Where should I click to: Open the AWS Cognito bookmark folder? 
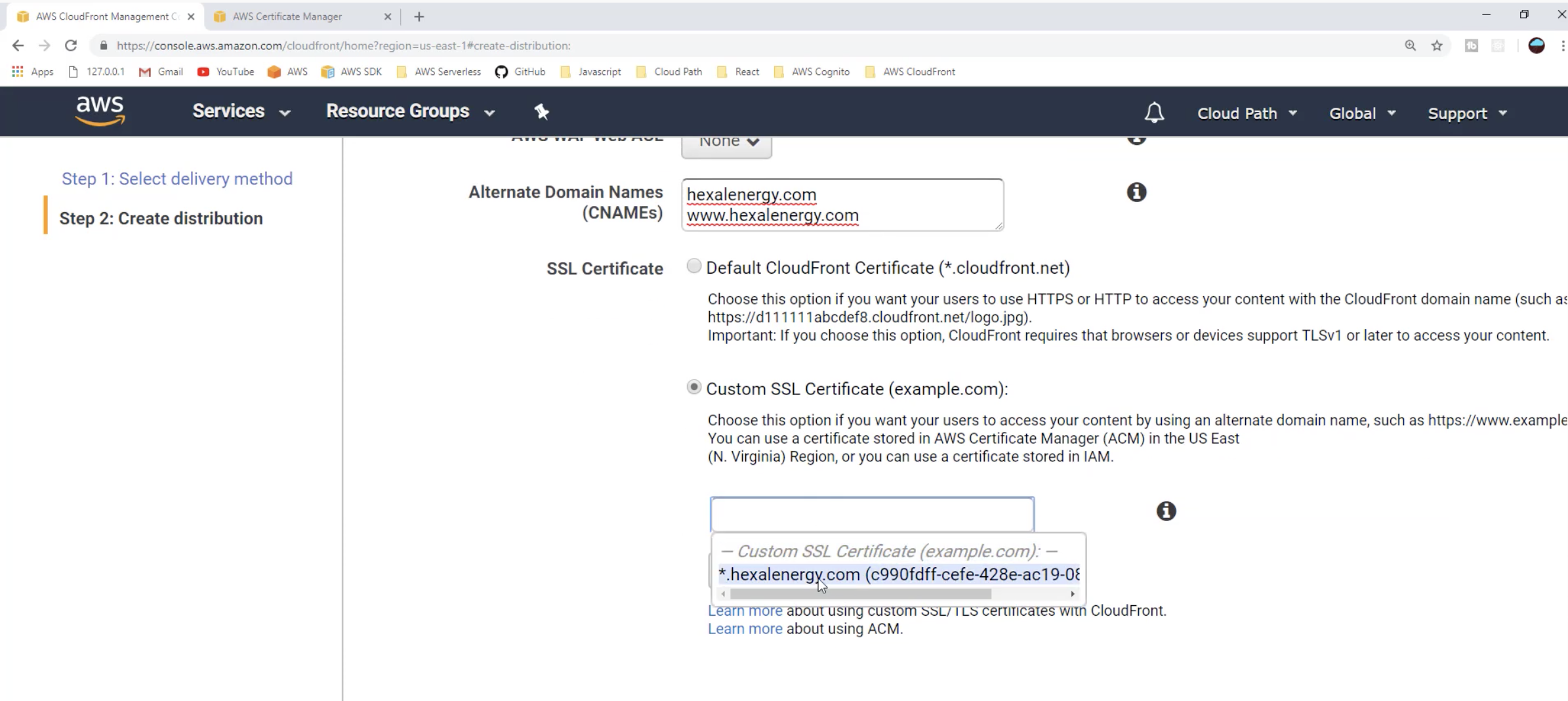812,72
